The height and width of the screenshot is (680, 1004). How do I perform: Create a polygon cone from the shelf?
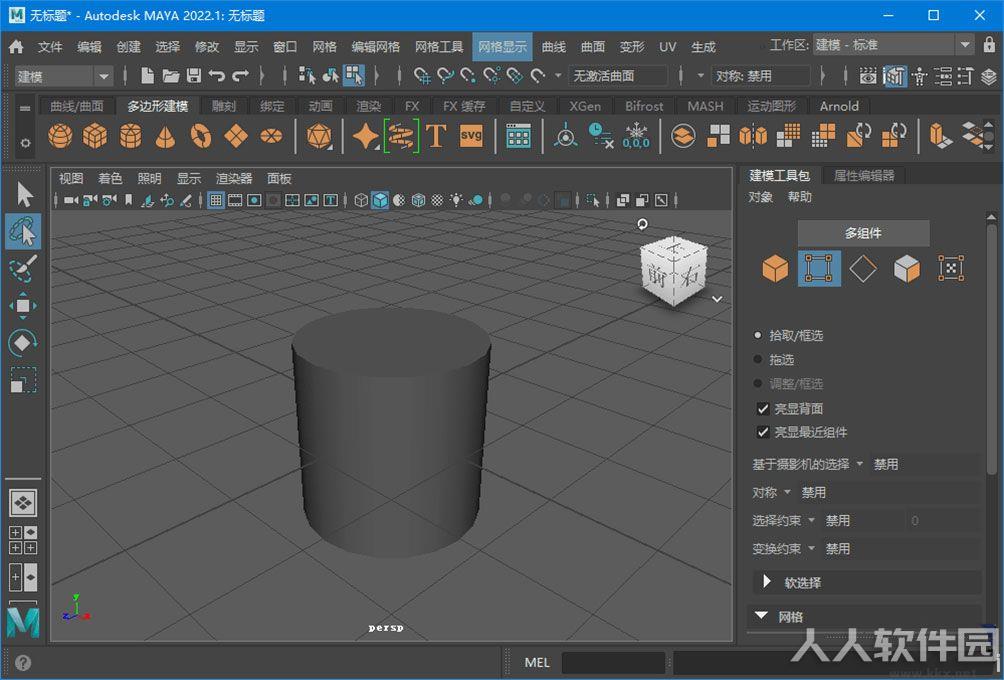(x=165, y=136)
